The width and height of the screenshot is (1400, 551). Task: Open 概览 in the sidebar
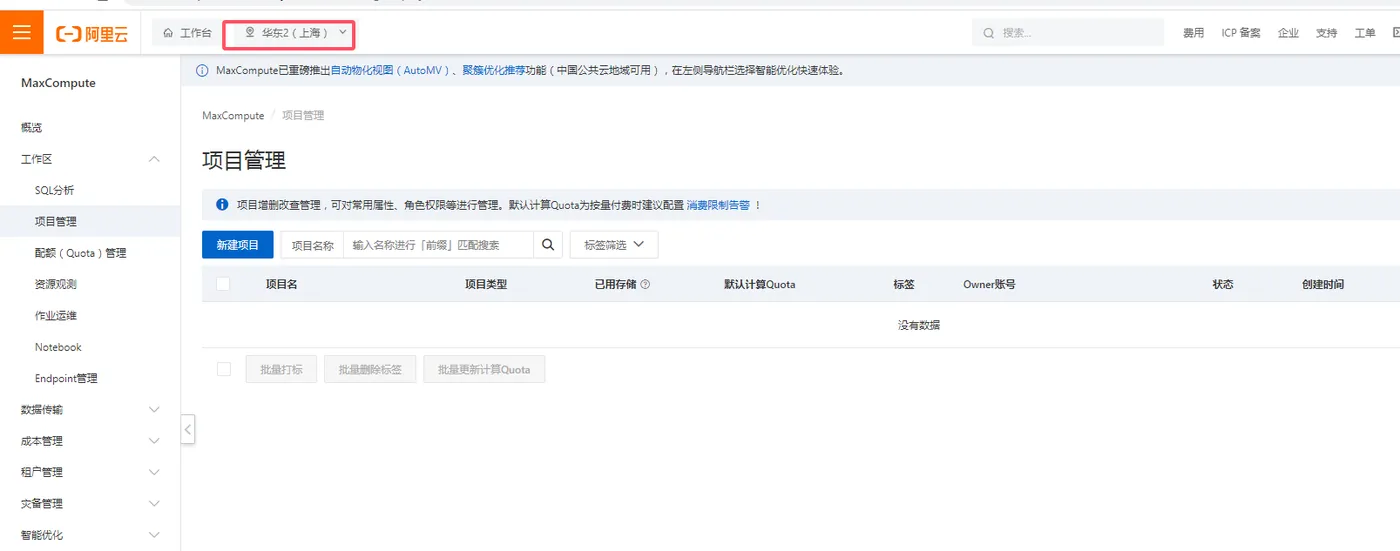pyautogui.click(x=32, y=128)
